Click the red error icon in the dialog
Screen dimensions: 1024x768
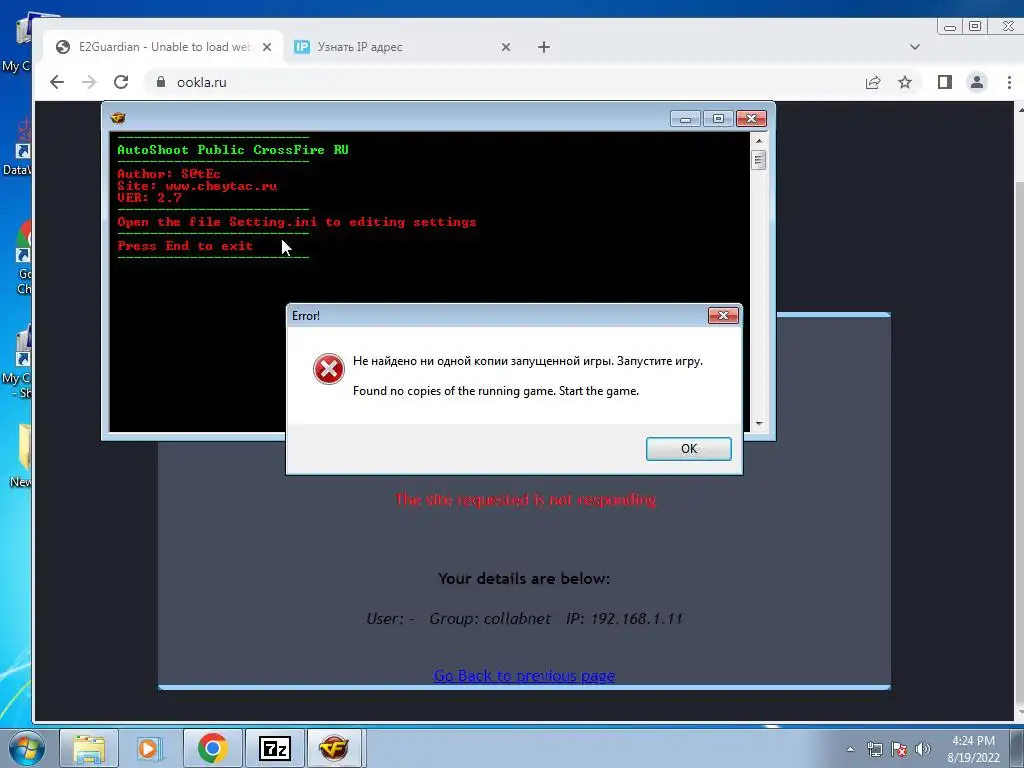click(328, 370)
